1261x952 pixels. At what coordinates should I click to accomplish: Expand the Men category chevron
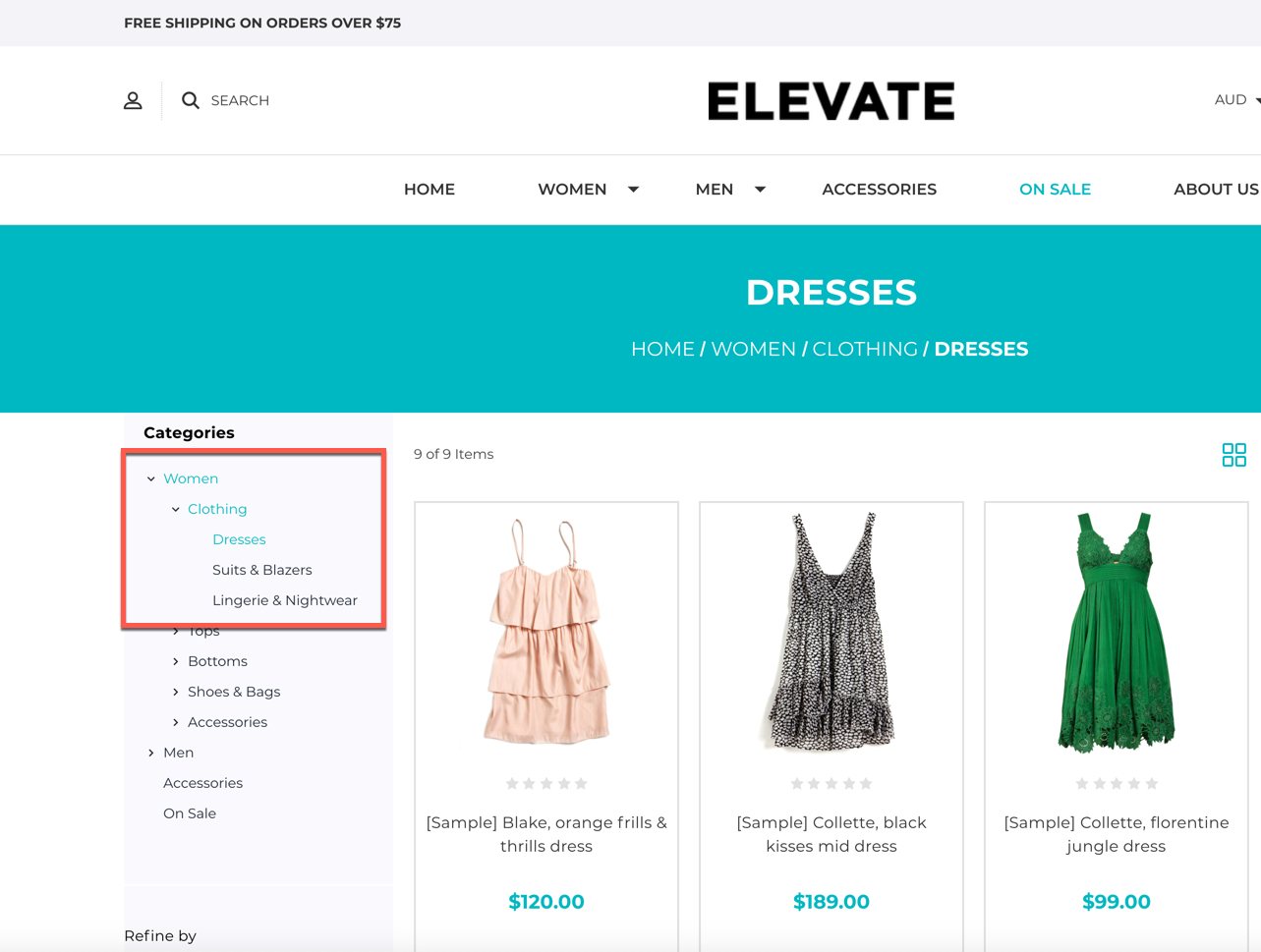pos(151,754)
